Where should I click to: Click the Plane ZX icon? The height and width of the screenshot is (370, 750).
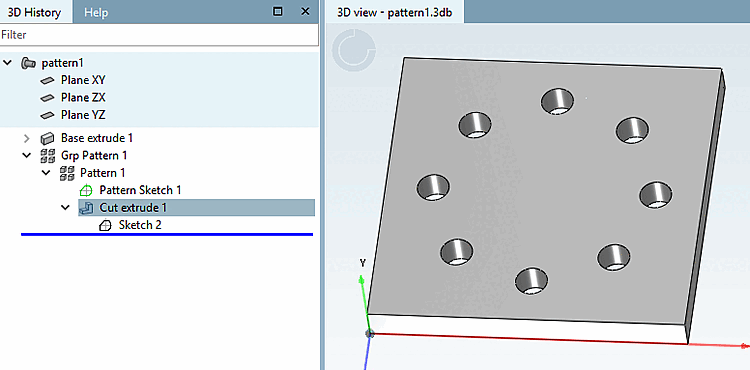pos(48,98)
